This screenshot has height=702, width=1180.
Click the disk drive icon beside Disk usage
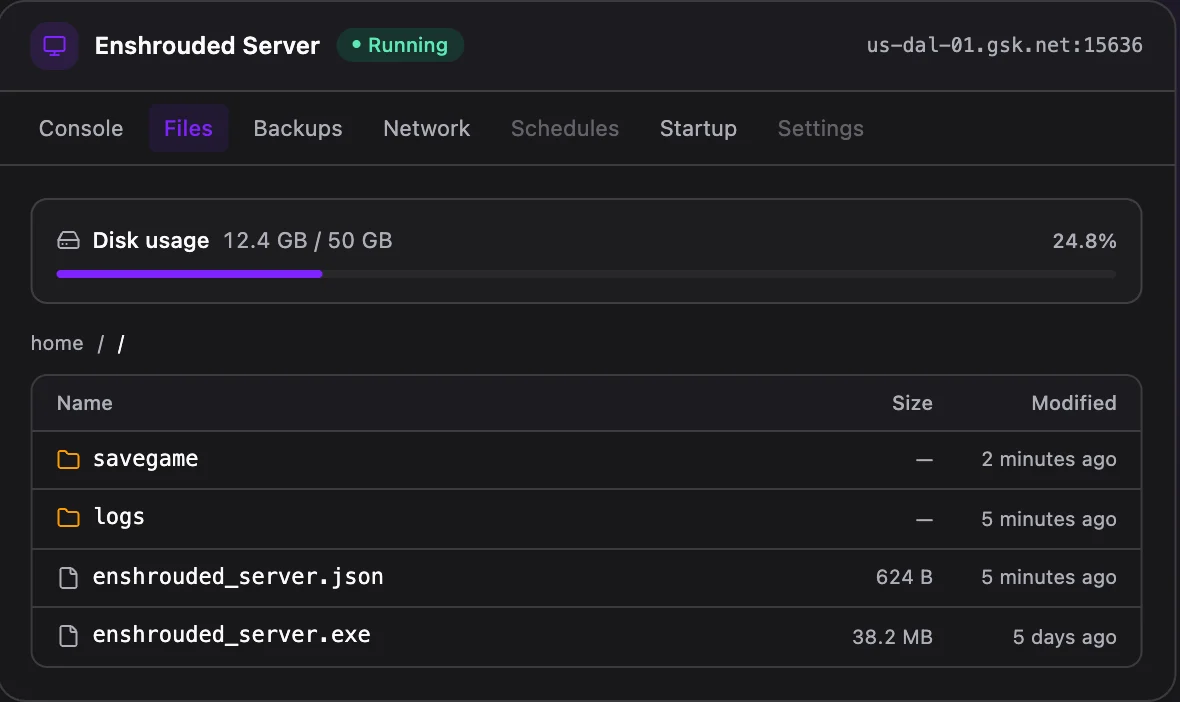tap(68, 241)
